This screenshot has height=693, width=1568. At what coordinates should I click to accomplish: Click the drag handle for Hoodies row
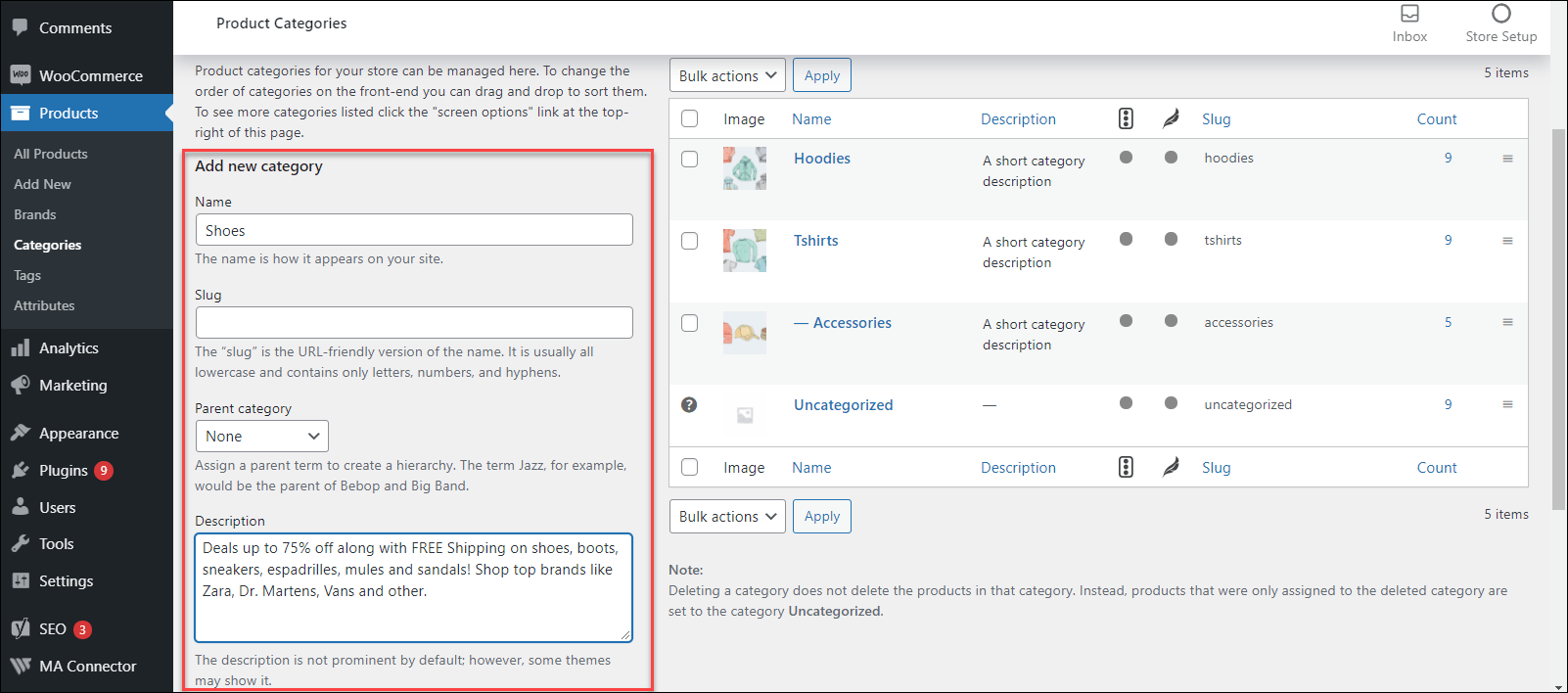1507,159
